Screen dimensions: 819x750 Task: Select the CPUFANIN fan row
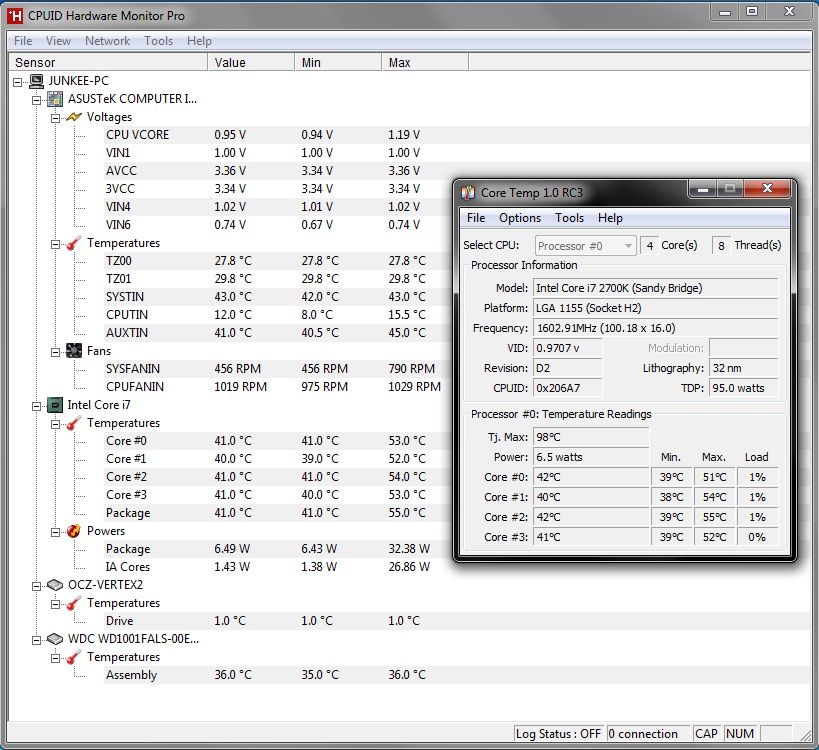[x=278, y=387]
